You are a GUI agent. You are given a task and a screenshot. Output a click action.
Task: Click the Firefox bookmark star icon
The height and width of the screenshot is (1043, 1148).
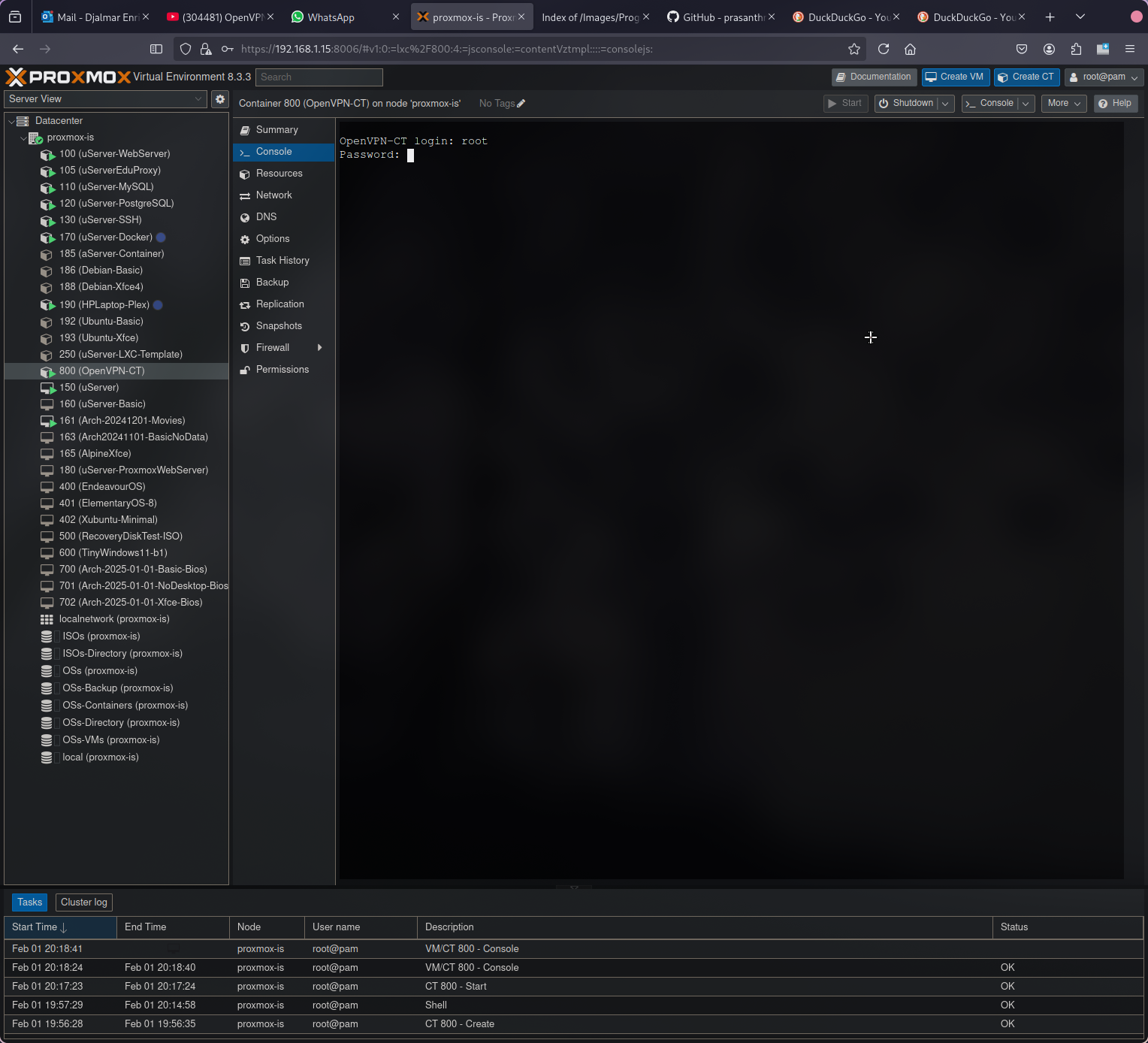click(853, 49)
